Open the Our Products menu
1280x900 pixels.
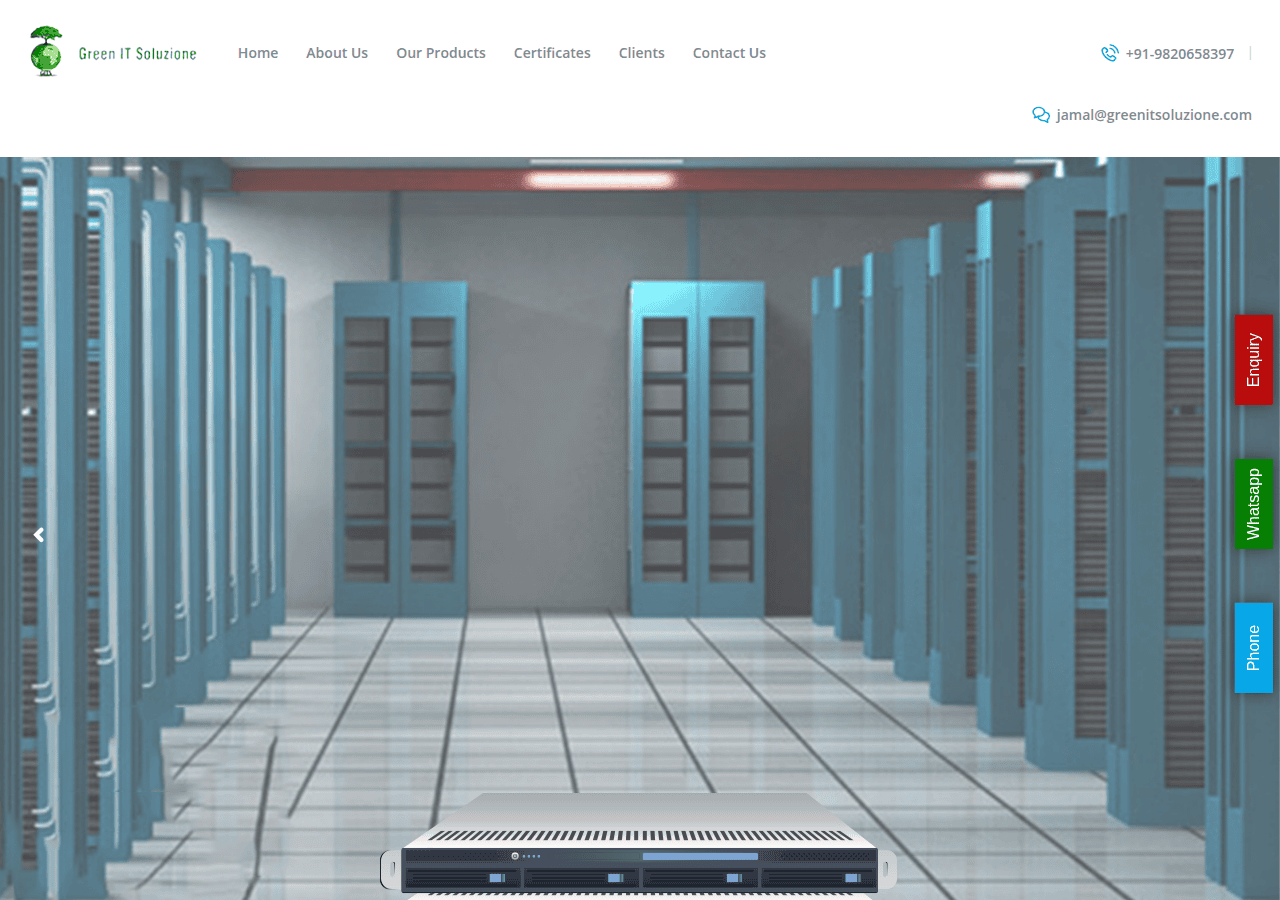coord(441,53)
